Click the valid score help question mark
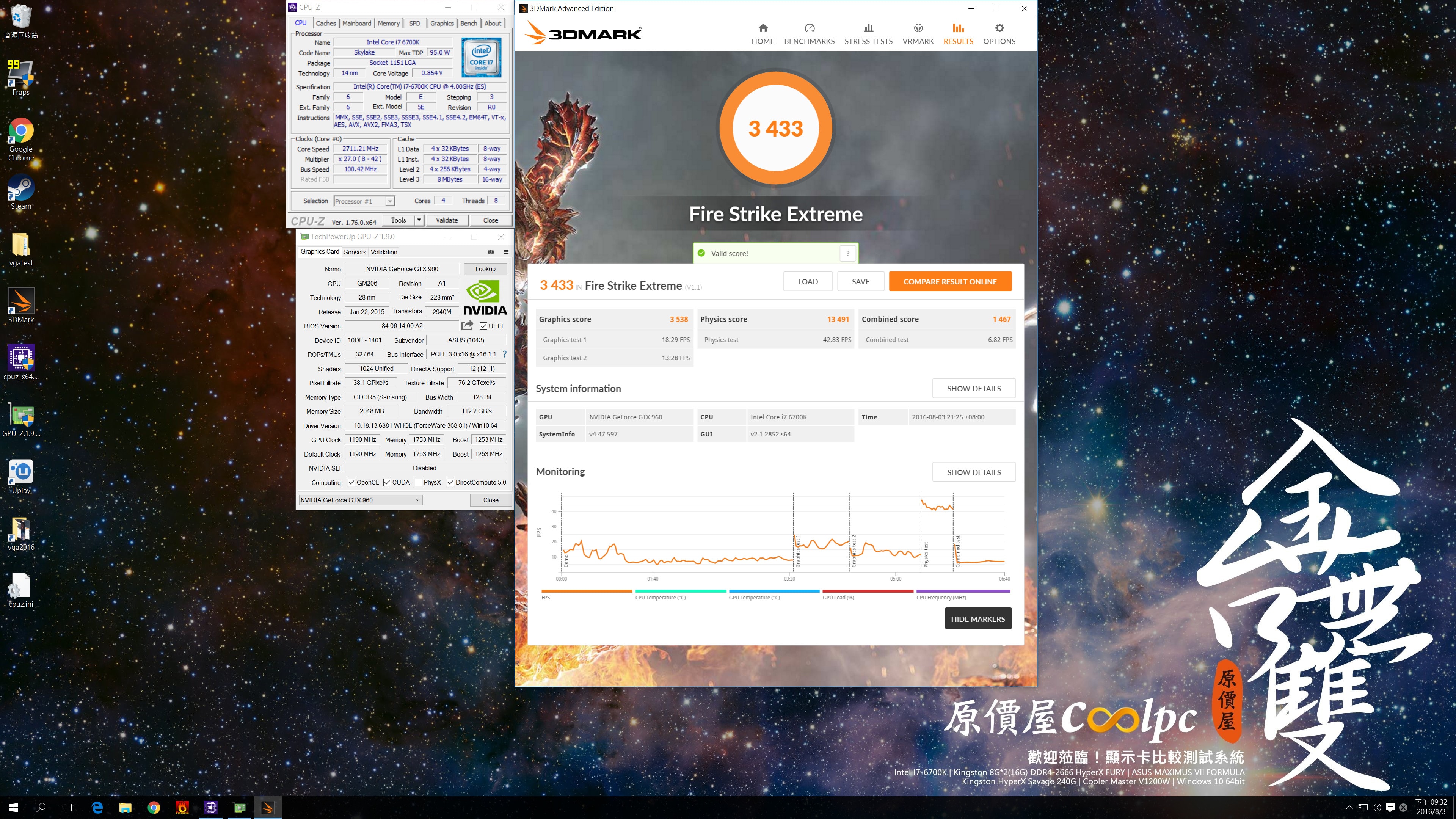 tap(847, 253)
